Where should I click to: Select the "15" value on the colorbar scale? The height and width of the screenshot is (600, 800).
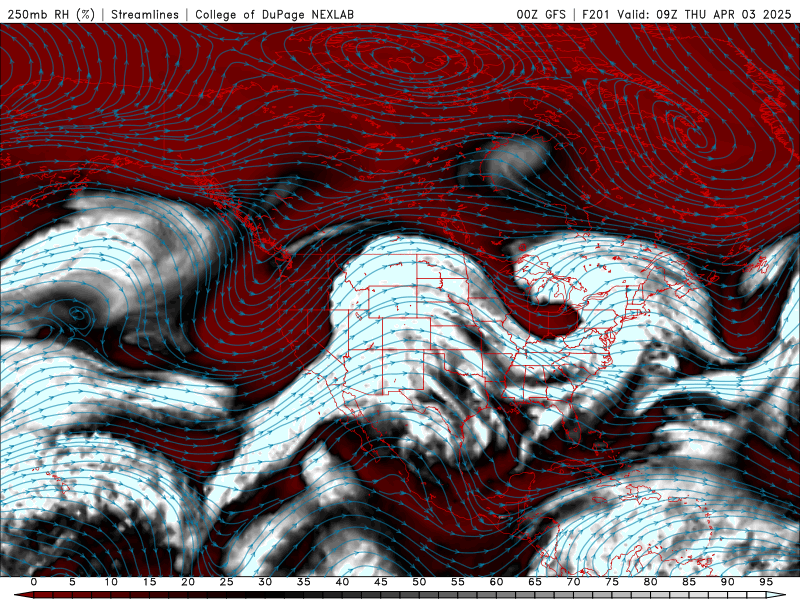(149, 582)
